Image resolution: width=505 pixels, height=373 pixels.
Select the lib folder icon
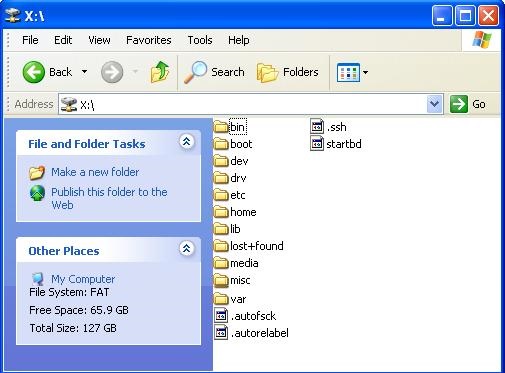tap(221, 229)
